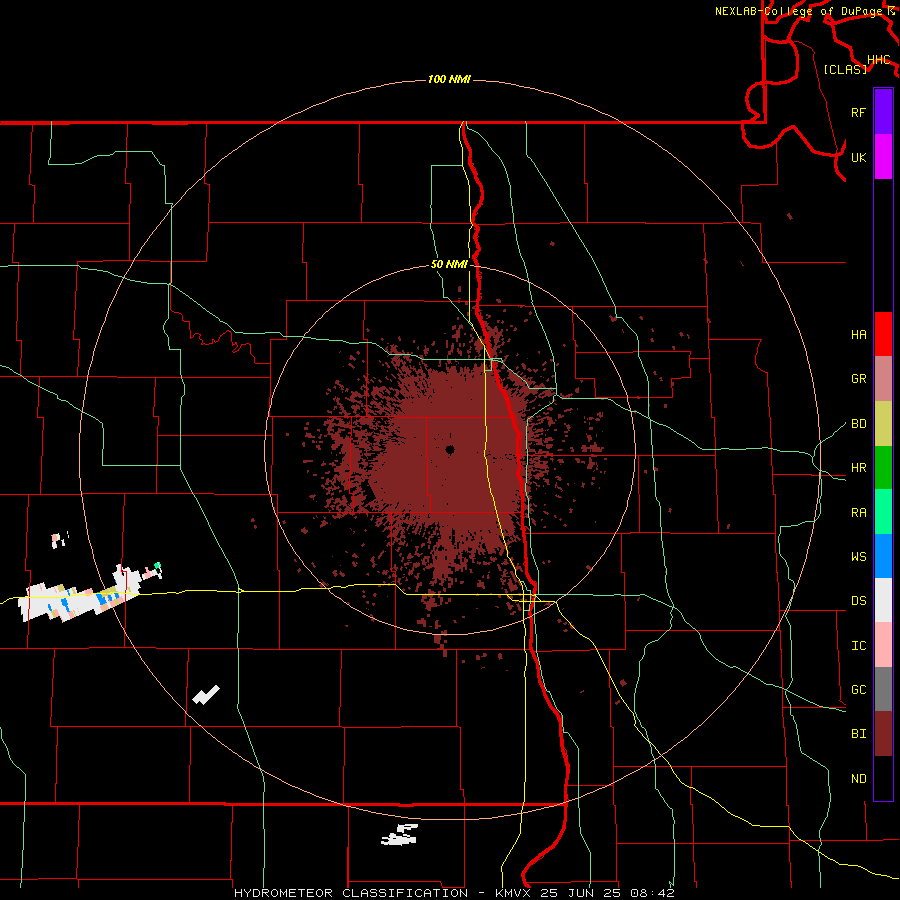Click the 'HYDROMETEOR CLASSIFICATION' title text
The width and height of the screenshot is (900, 900).
click(351, 893)
